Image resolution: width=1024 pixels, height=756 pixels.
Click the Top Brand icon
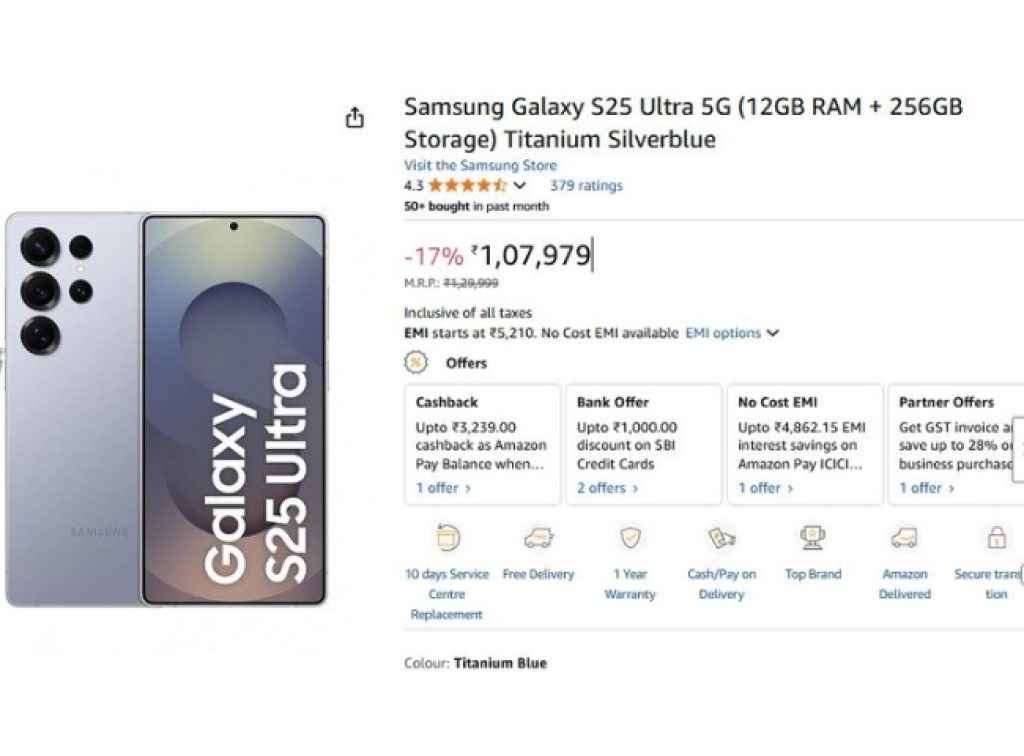pos(813,536)
